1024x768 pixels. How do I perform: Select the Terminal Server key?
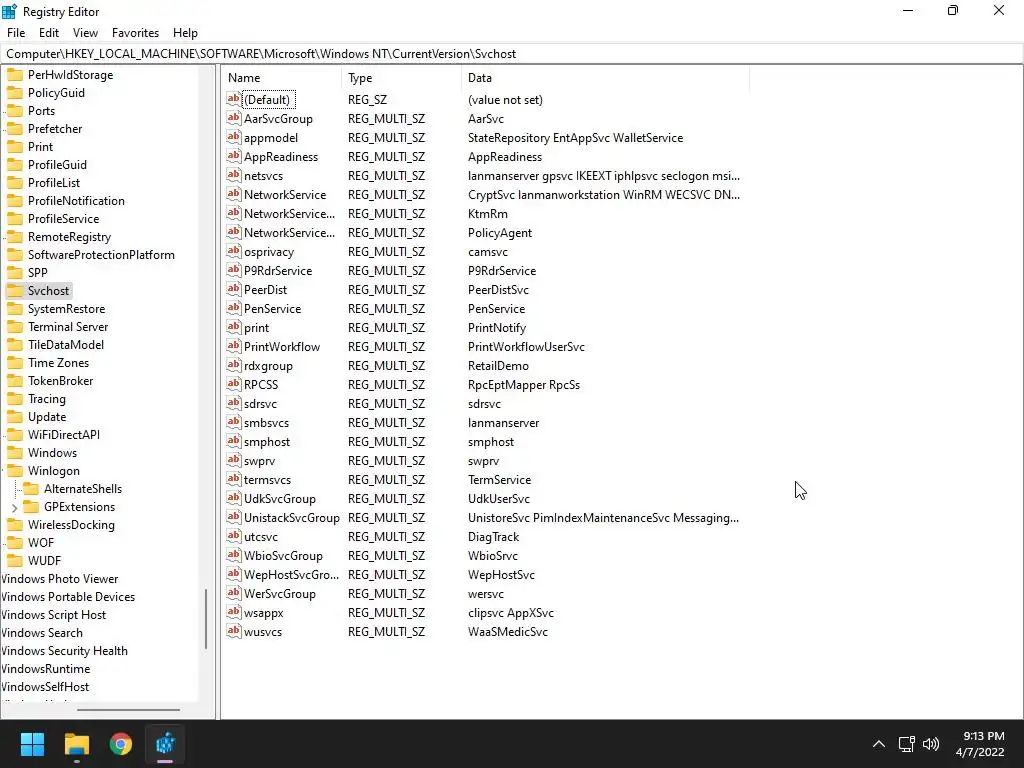[x=68, y=327]
